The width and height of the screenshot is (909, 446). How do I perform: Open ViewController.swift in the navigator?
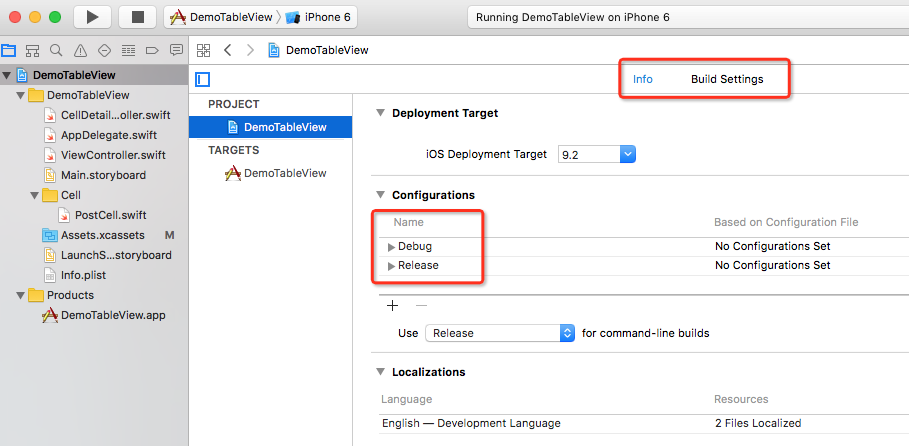[x=112, y=155]
